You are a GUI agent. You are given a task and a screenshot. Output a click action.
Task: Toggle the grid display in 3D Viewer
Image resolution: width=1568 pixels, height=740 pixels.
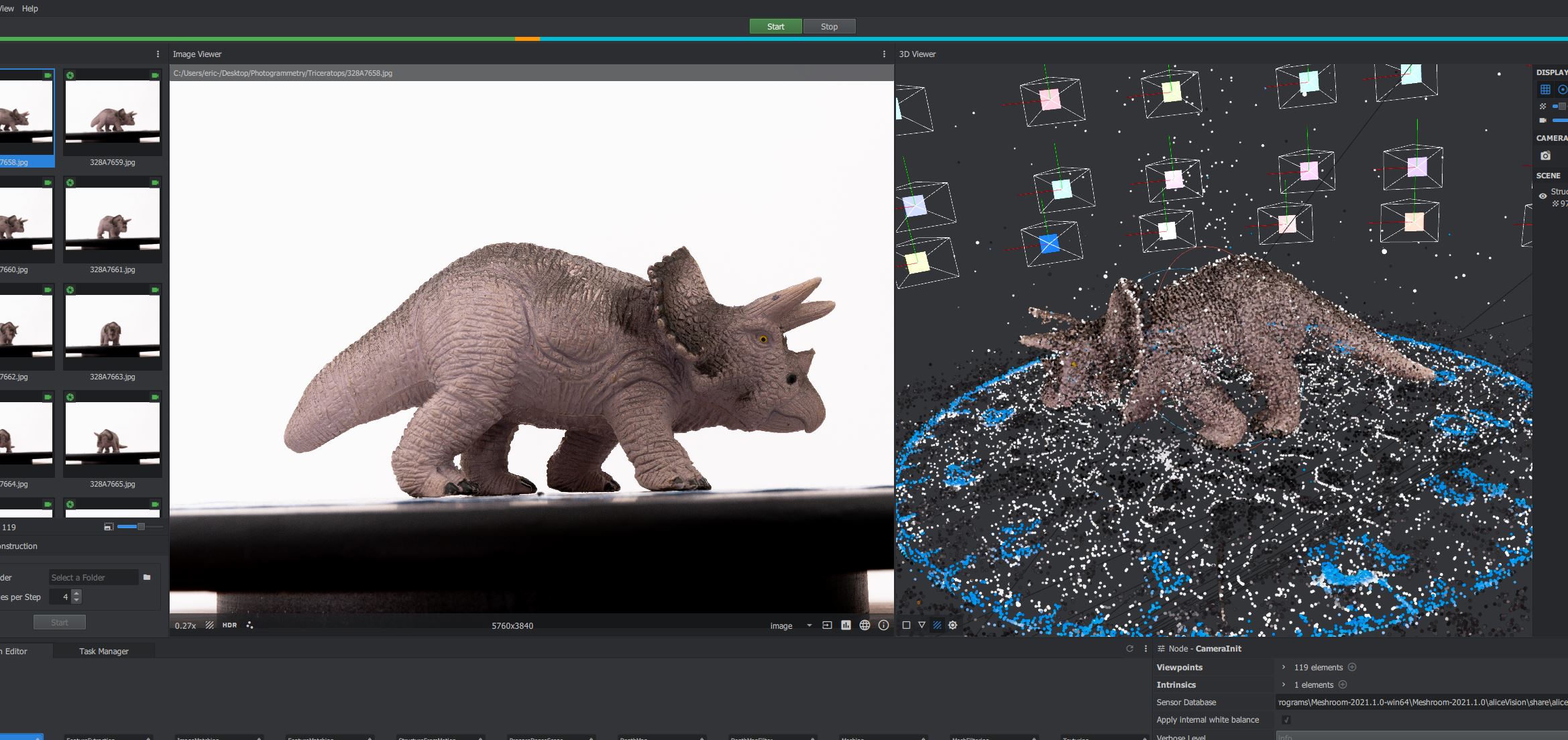(1545, 89)
